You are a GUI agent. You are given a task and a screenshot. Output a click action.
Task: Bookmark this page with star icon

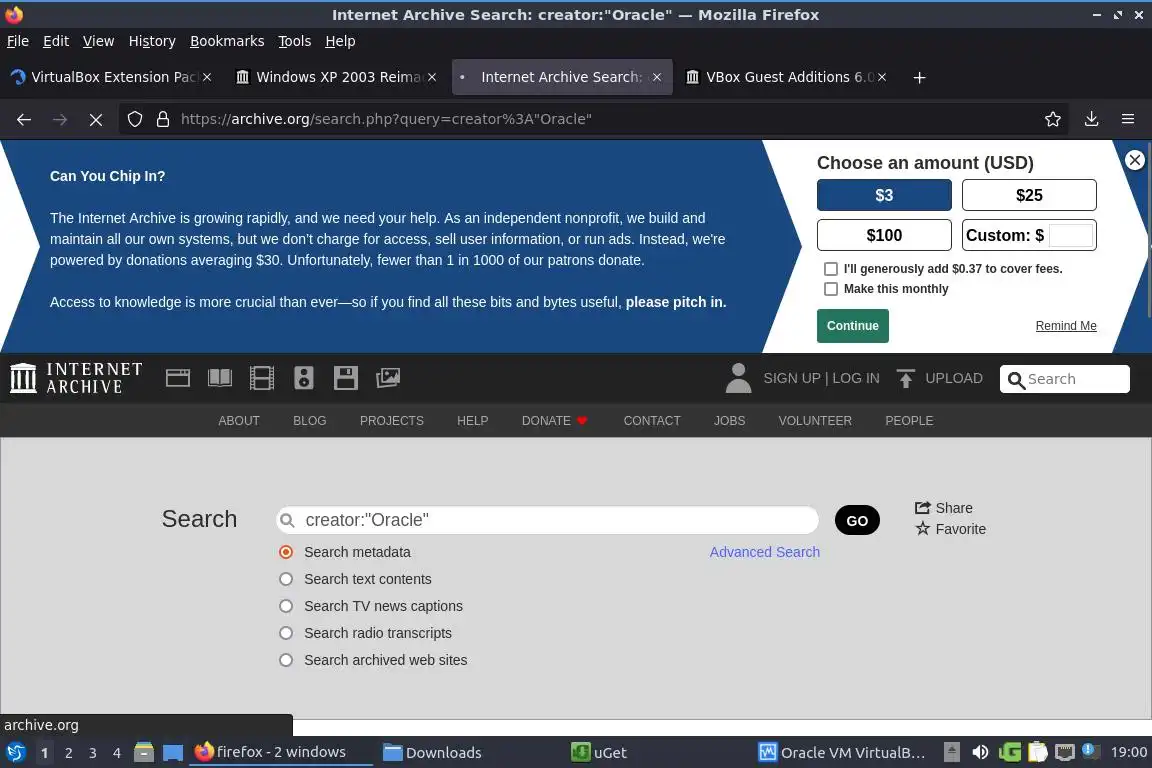click(x=1053, y=119)
